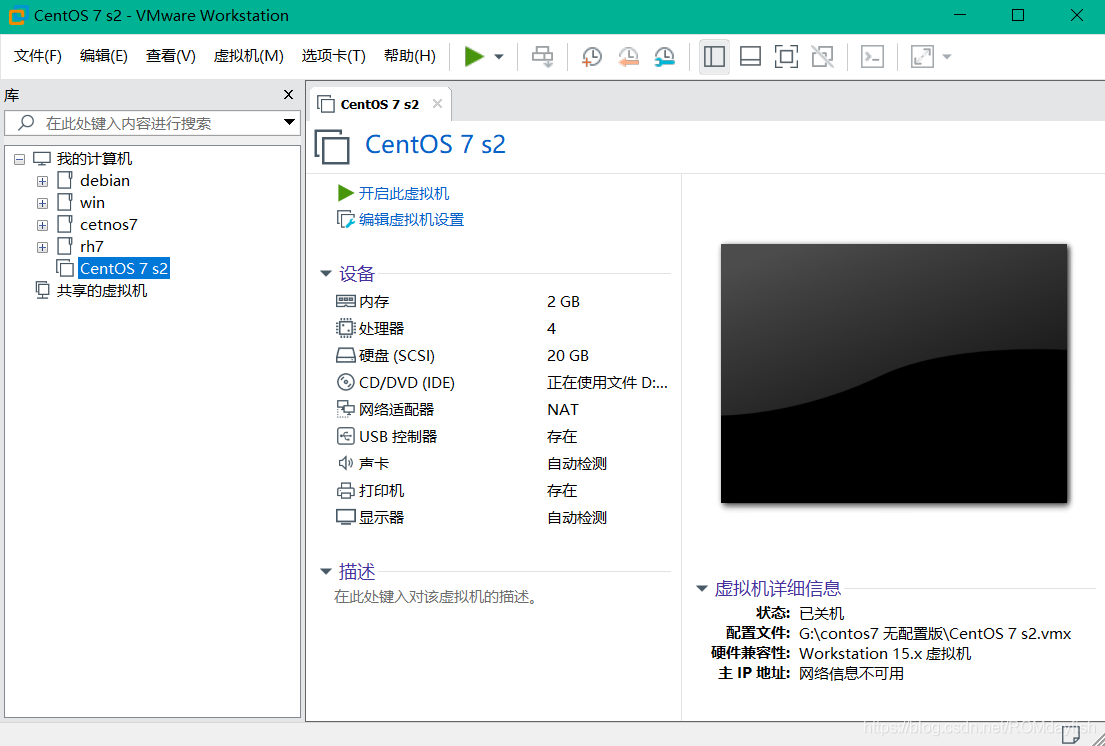This screenshot has width=1105, height=746.
Task: Collapse the 设备 section
Action: [325, 273]
